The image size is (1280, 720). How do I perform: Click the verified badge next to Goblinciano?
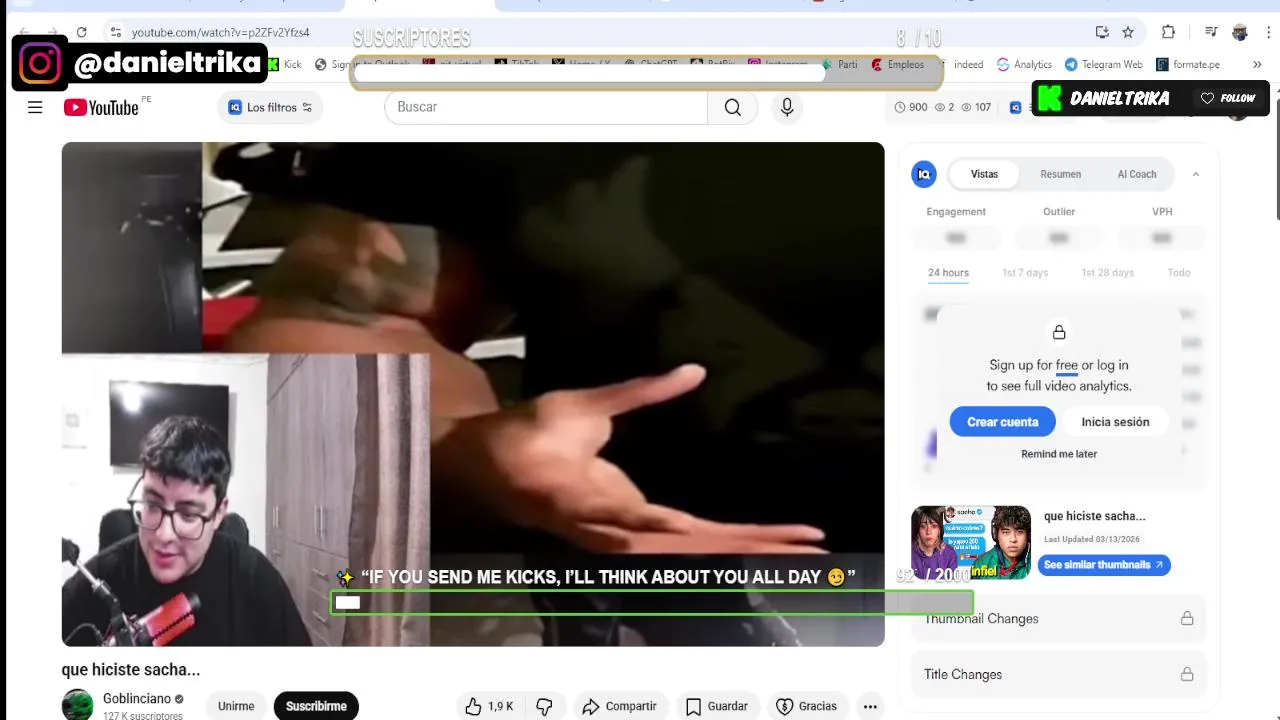coord(180,699)
